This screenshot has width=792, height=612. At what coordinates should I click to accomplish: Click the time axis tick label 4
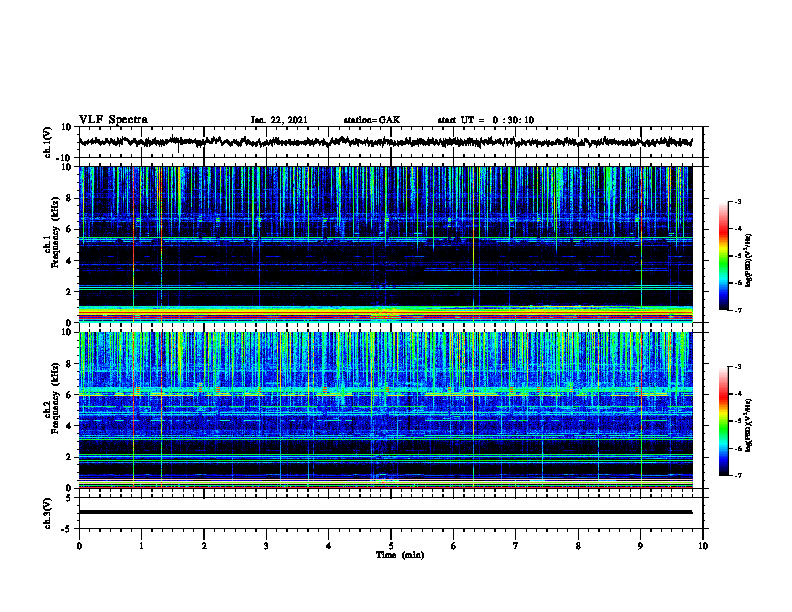(328, 546)
